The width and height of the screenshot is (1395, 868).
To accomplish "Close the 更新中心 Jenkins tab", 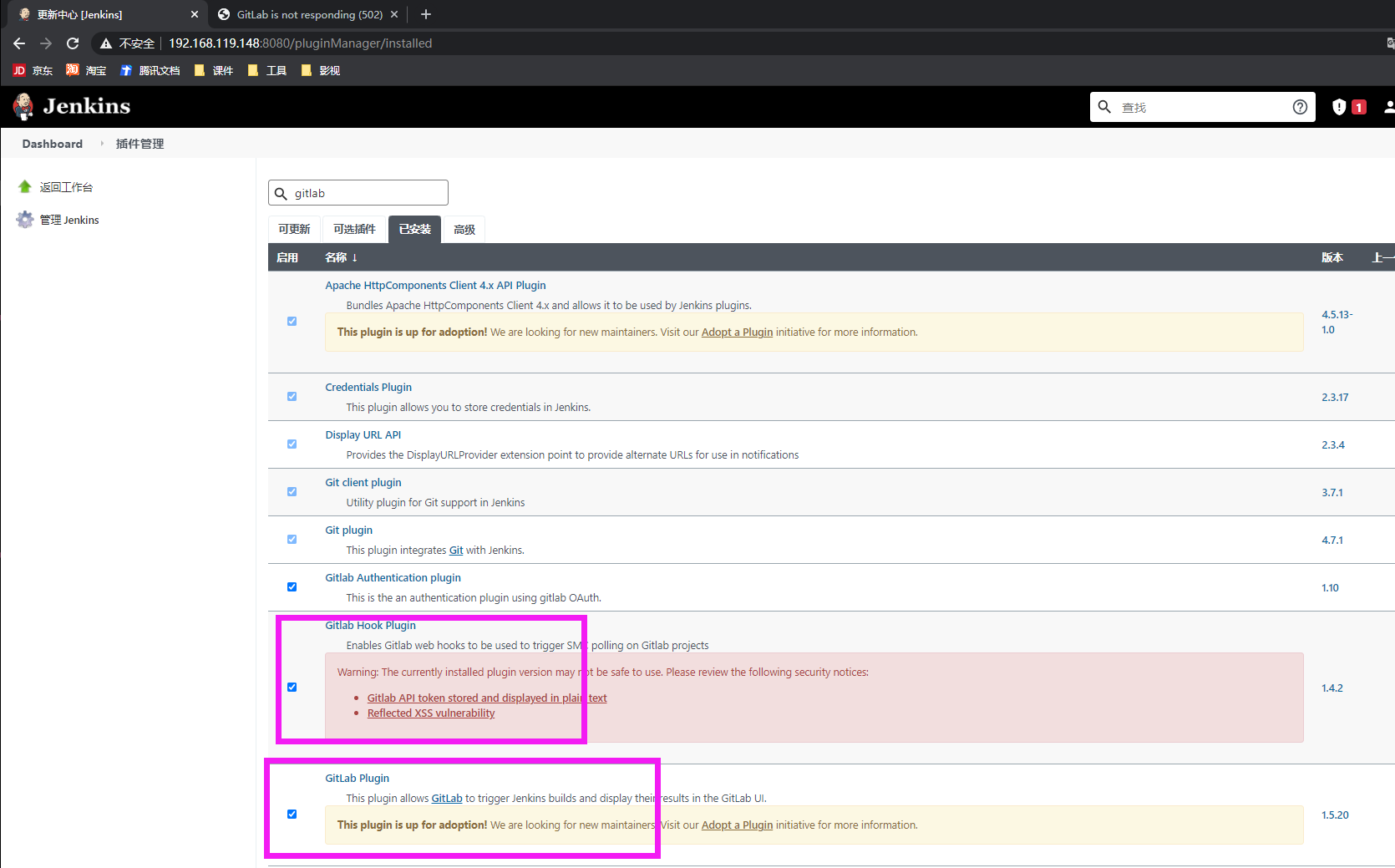I will [195, 14].
